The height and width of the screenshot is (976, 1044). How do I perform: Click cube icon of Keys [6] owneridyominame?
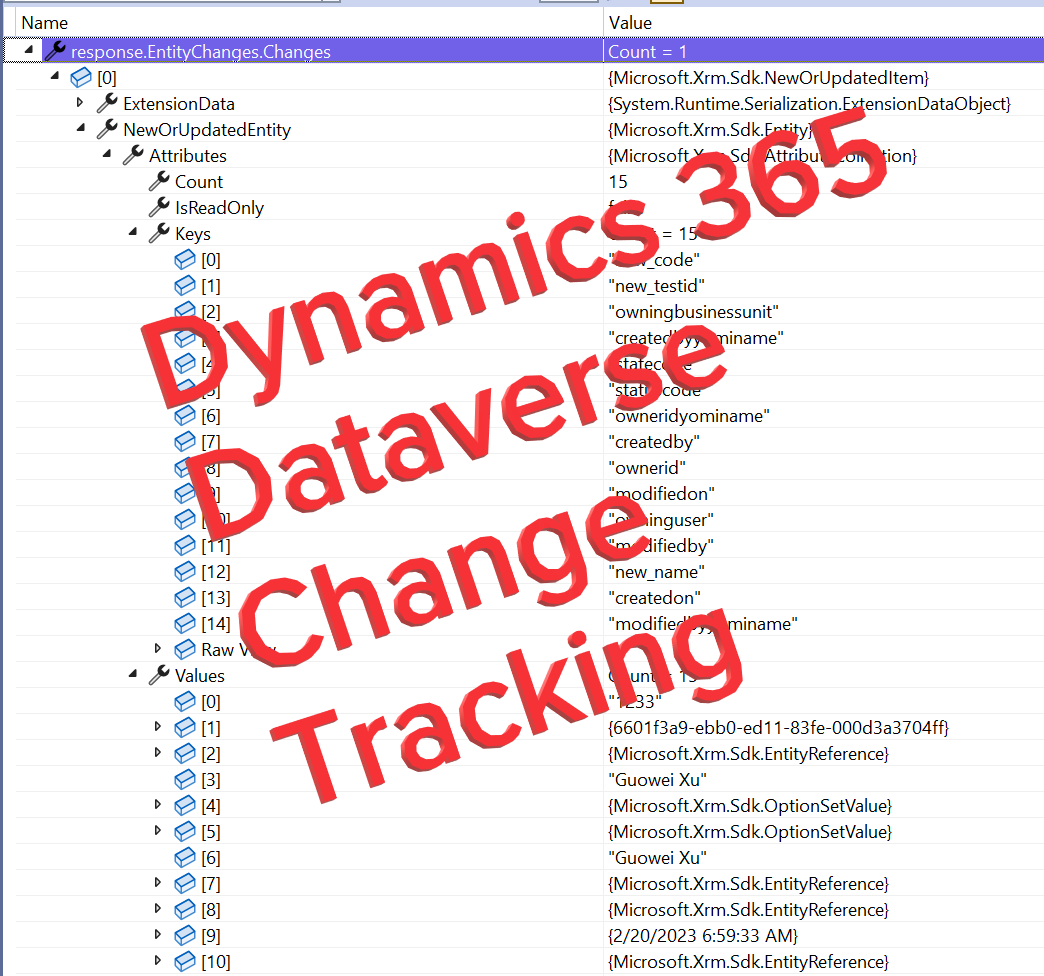185,415
